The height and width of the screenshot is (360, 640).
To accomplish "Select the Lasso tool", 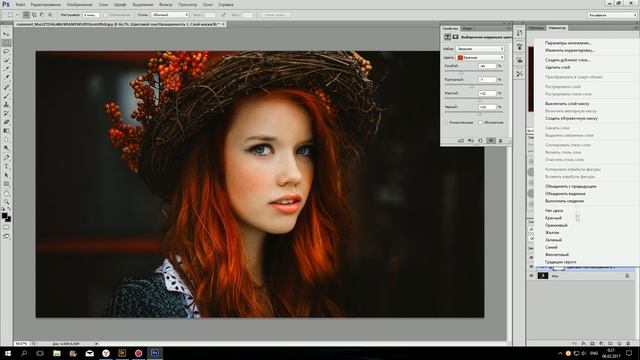I will 6,51.
